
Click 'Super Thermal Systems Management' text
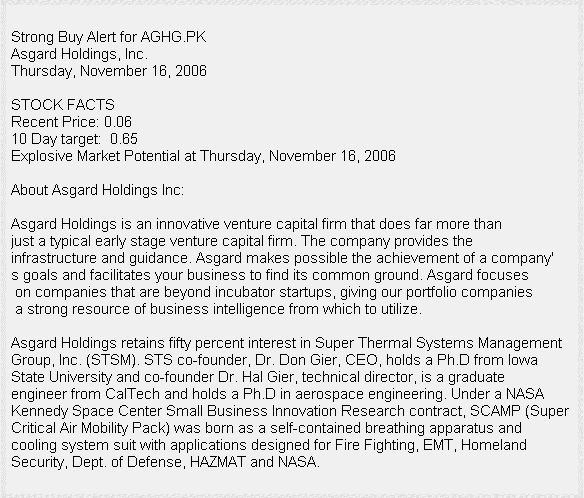click(438, 343)
